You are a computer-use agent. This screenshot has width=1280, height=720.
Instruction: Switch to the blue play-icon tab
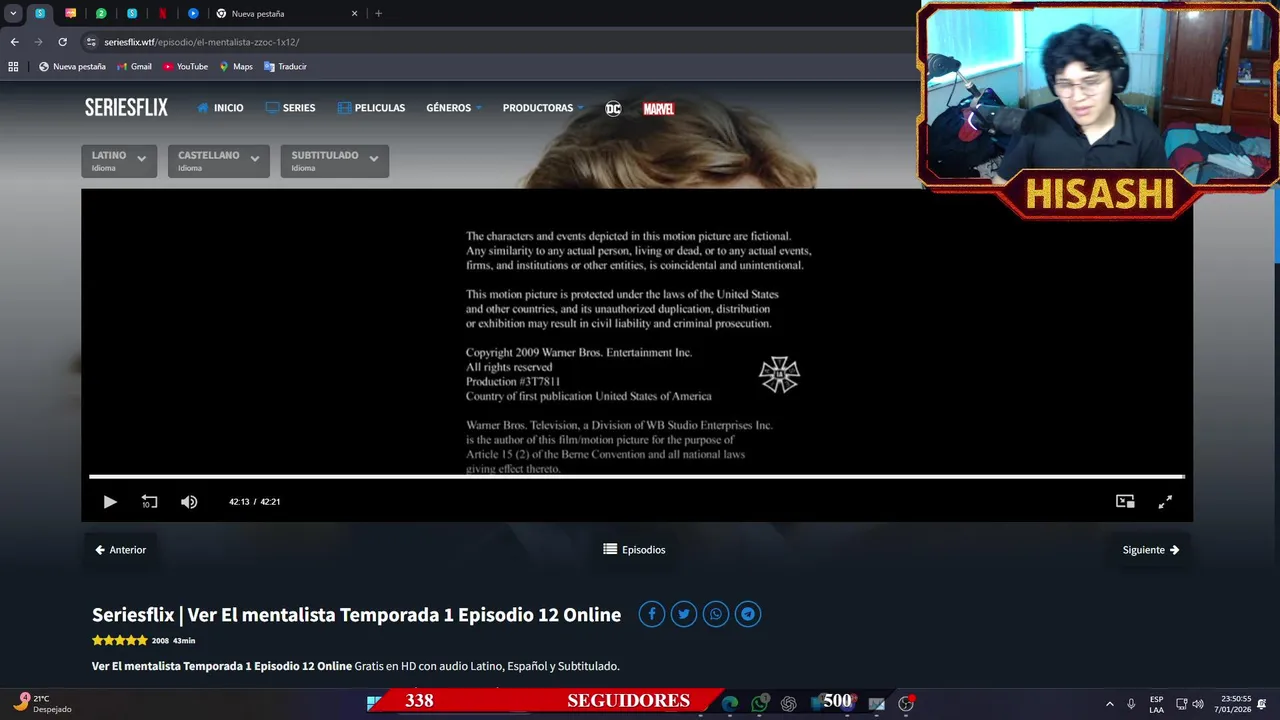193,14
